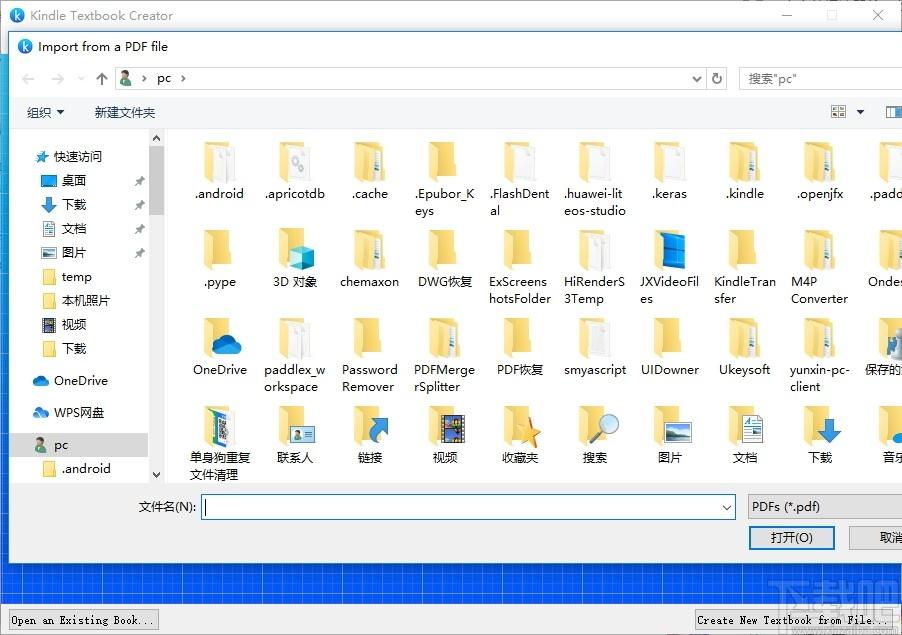This screenshot has height=635, width=902.
Task: Select the .pype folder
Action: 220,259
